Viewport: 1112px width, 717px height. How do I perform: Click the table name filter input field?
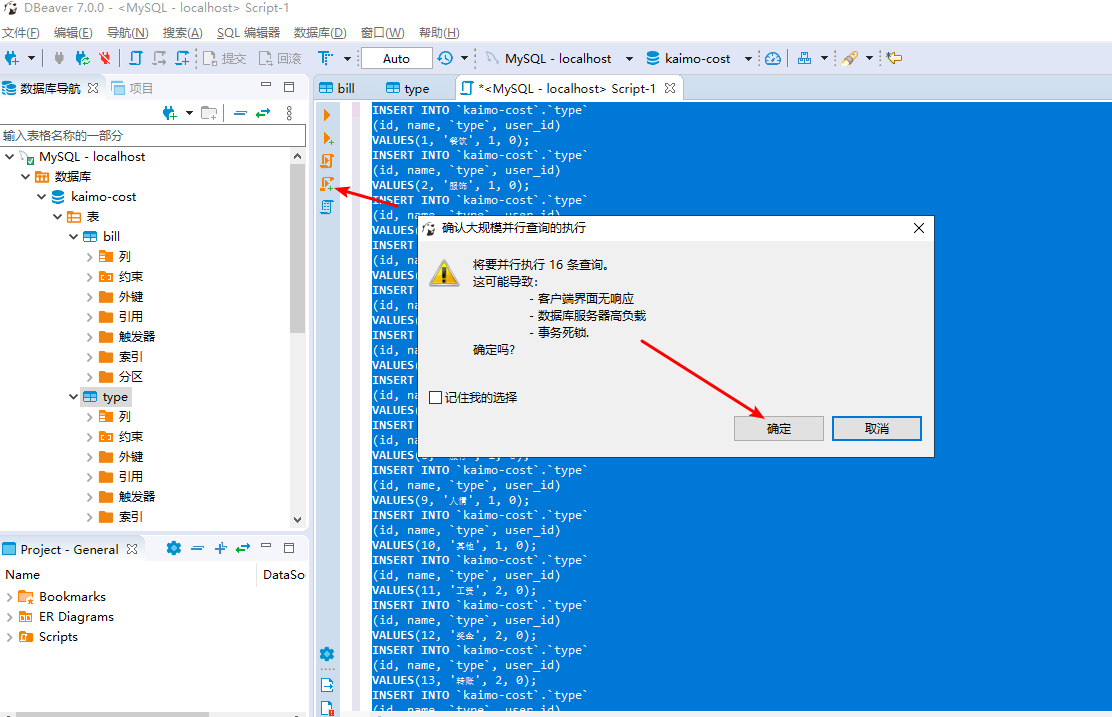[153, 135]
